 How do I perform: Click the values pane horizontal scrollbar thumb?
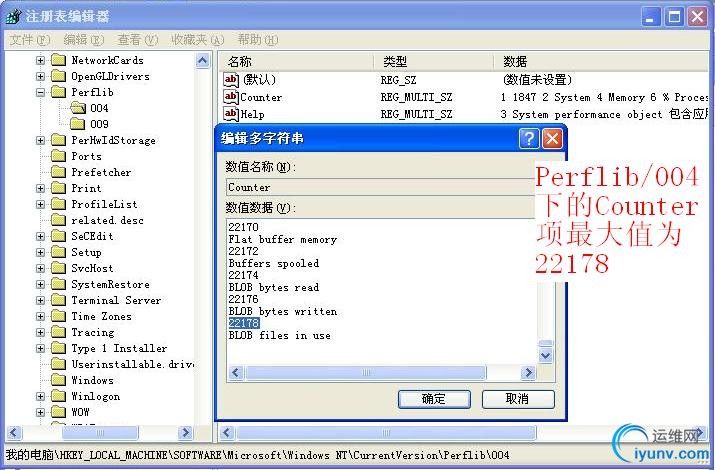tap(386, 432)
